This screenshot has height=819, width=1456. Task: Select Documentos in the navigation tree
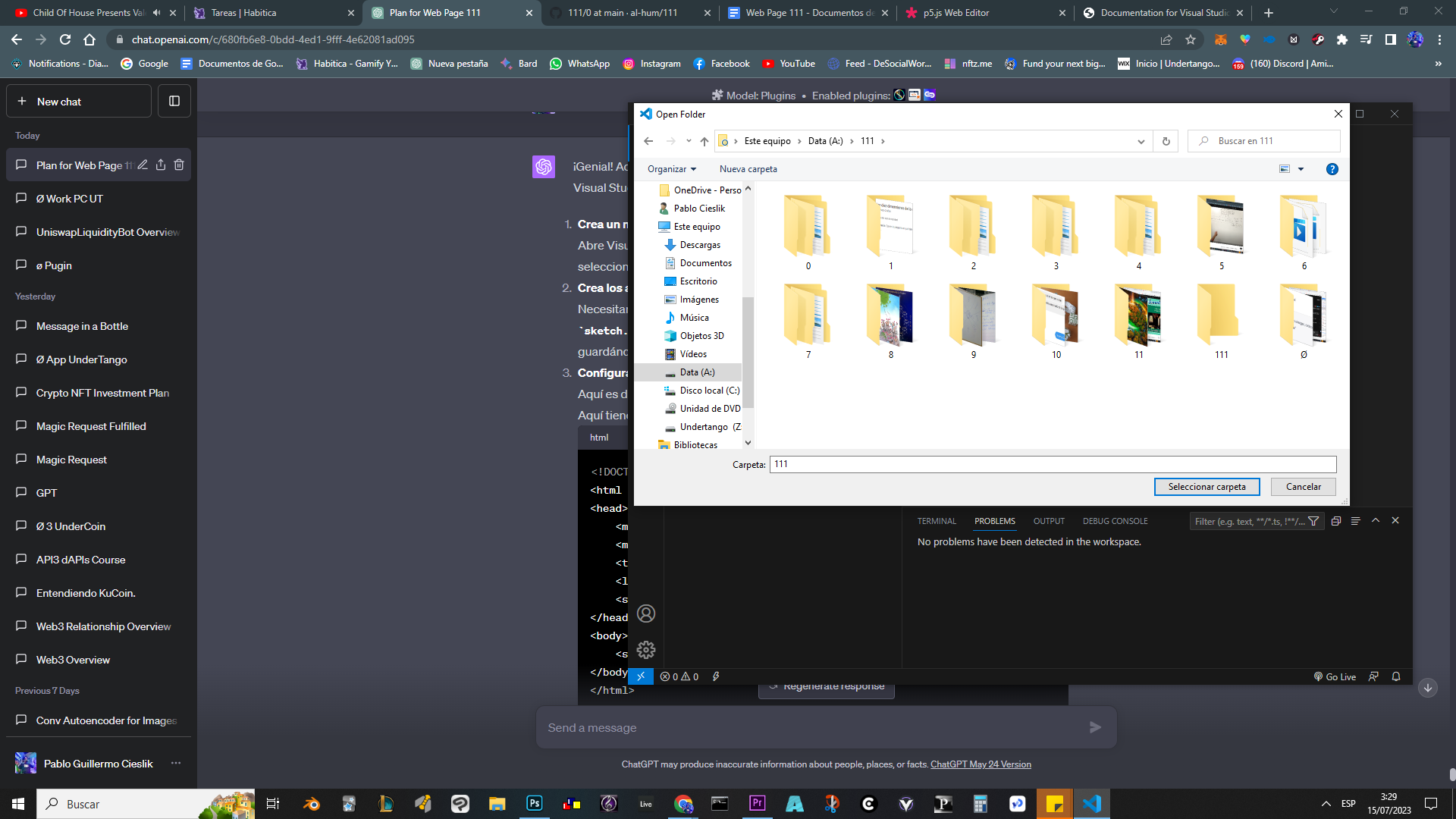705,263
